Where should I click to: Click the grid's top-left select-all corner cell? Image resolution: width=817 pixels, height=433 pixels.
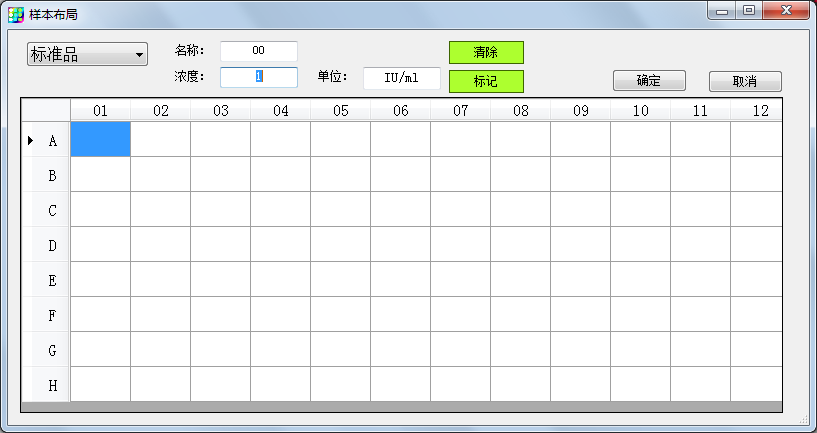coord(46,110)
